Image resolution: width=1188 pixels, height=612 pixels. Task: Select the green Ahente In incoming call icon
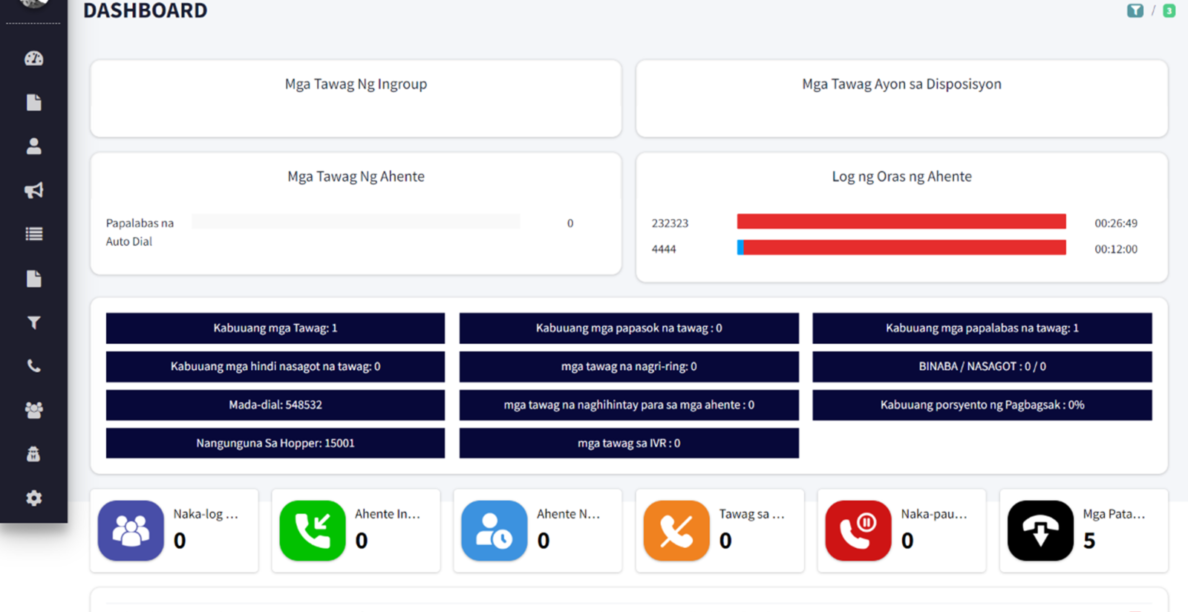tap(313, 531)
